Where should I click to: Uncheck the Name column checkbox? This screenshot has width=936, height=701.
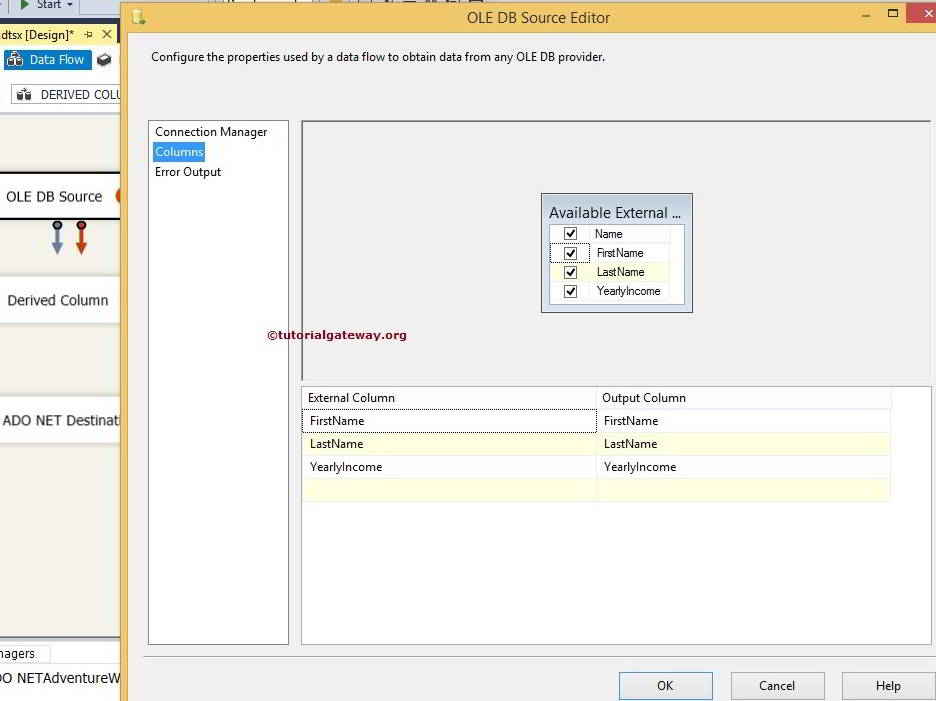(569, 233)
